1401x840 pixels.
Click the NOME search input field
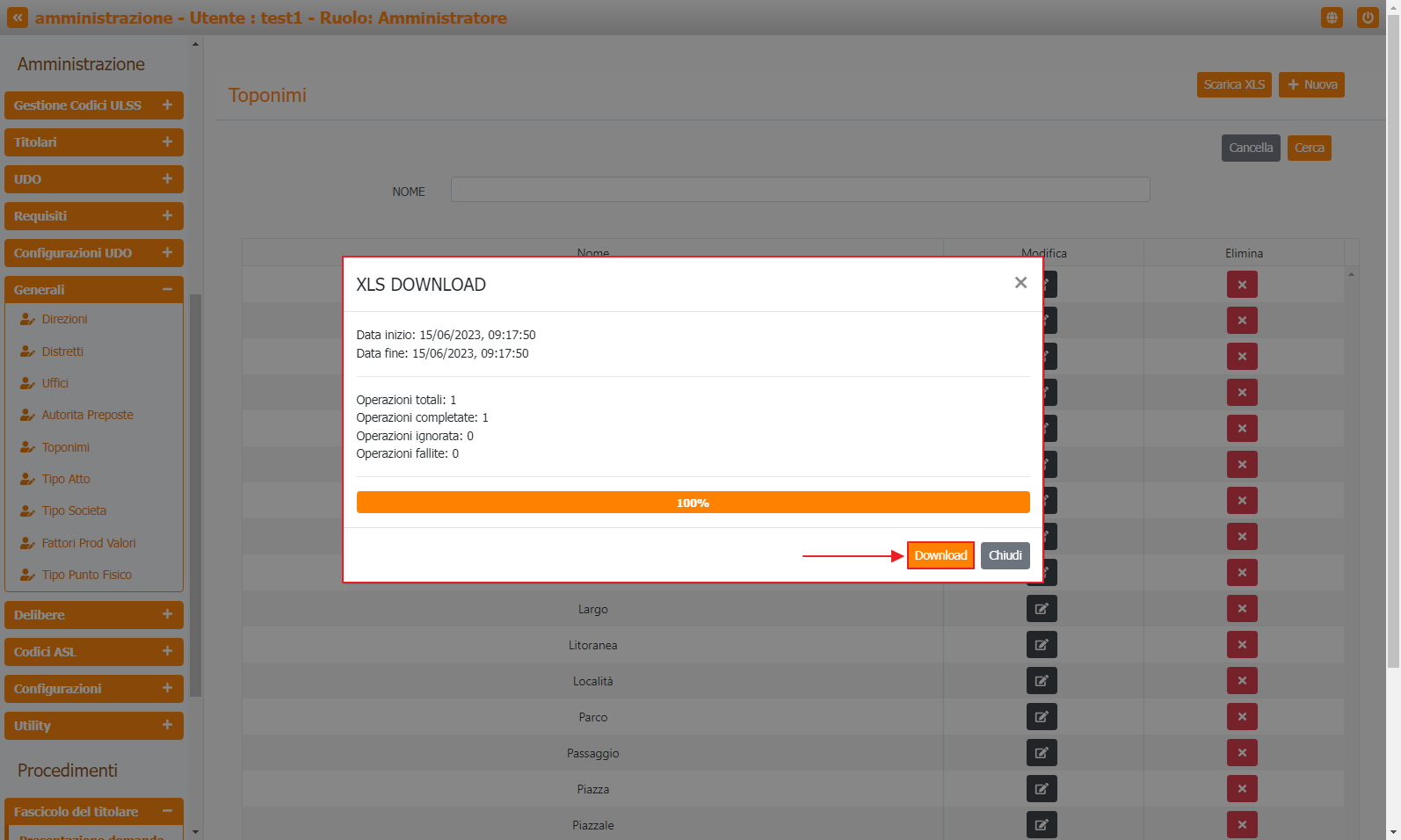pyautogui.click(x=800, y=190)
